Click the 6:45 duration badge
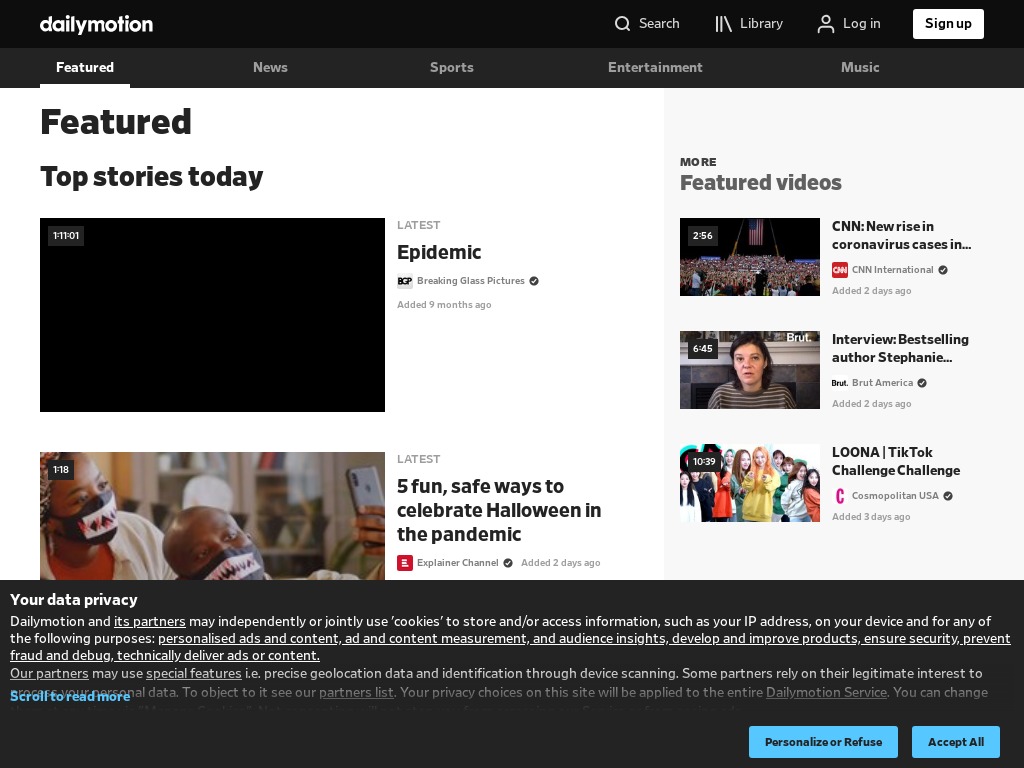The width and height of the screenshot is (1024, 768). pos(703,349)
